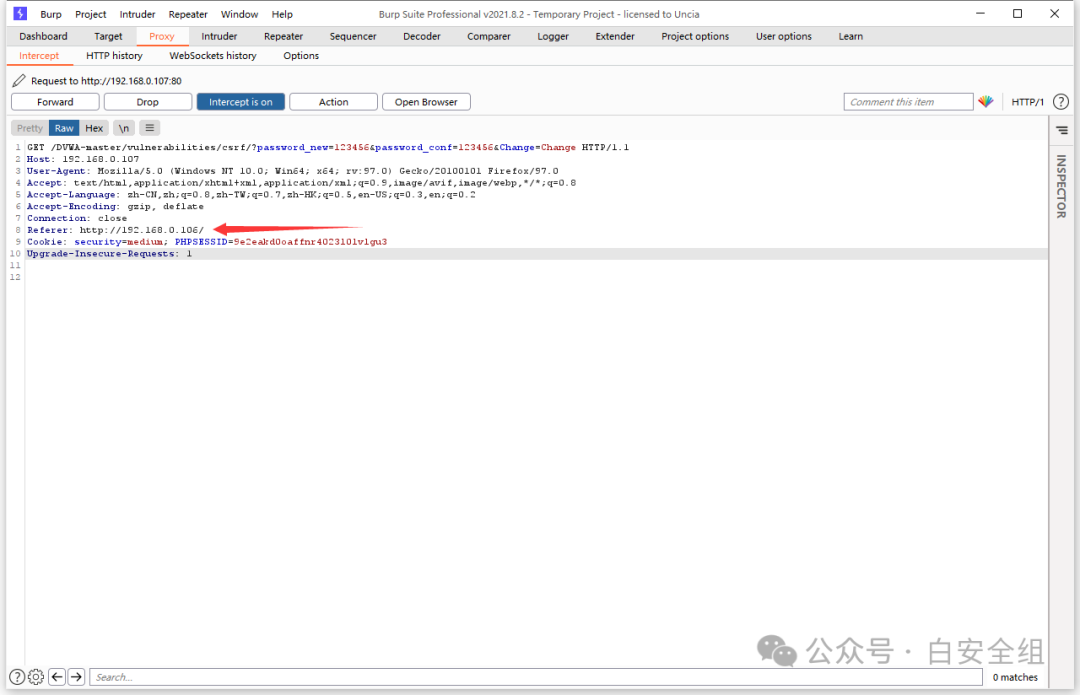Switch to the Target tab
Screen dimensions: 1080x695
coord(108,37)
